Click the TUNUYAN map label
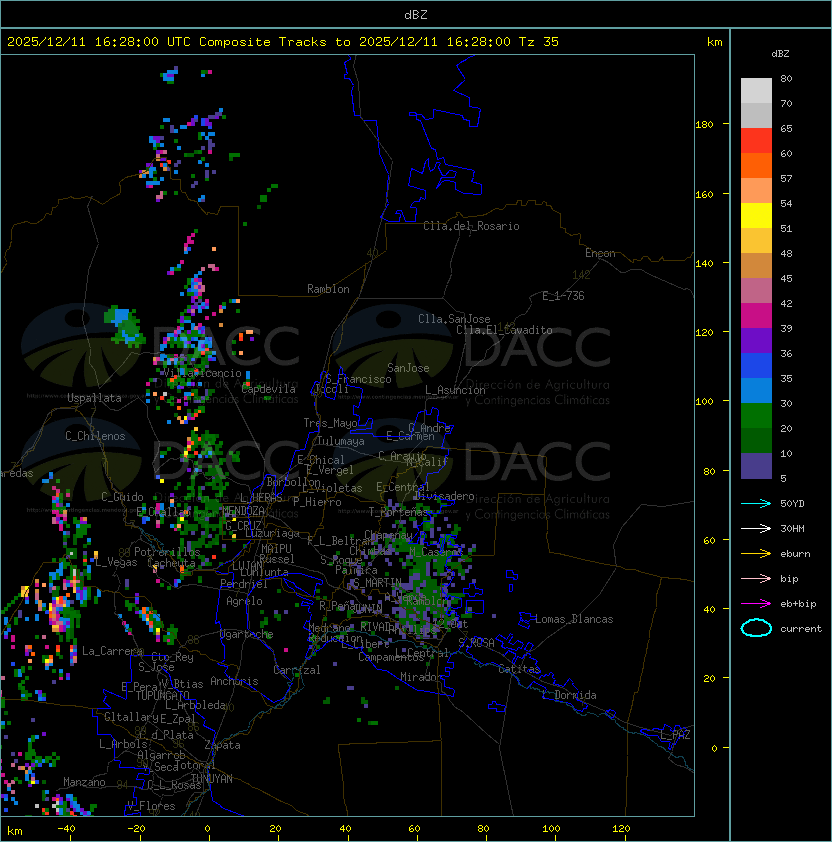 pyautogui.click(x=212, y=779)
